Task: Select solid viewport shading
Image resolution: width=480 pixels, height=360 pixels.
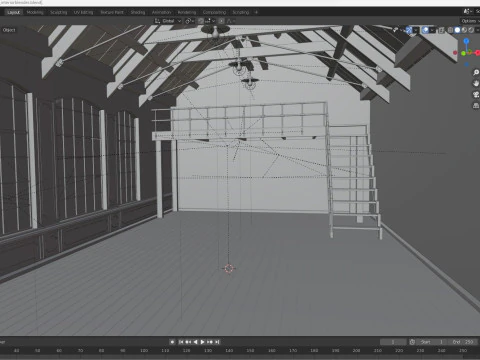Action: coord(457,30)
